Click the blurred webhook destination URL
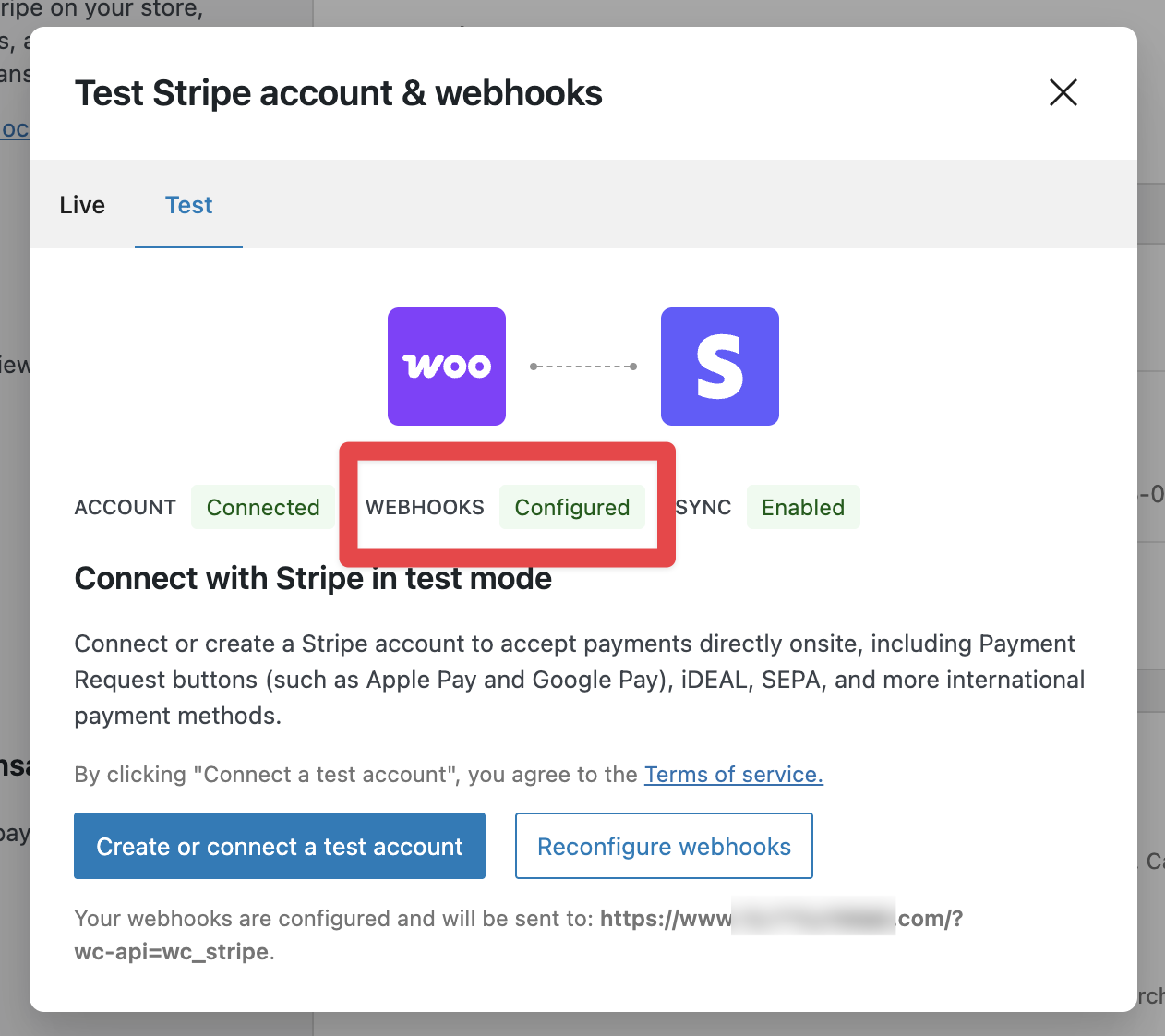The width and height of the screenshot is (1165, 1036). click(x=812, y=918)
